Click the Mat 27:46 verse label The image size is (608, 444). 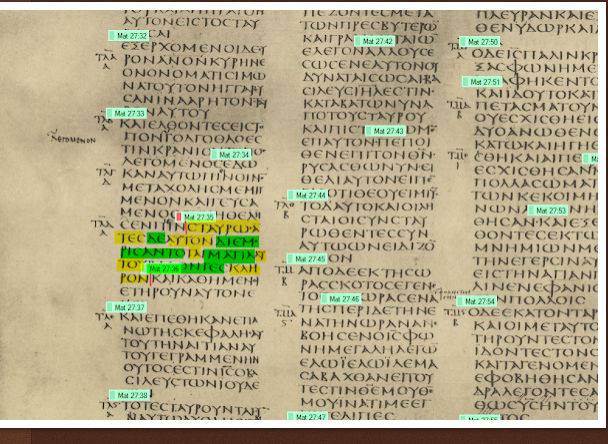(341, 299)
